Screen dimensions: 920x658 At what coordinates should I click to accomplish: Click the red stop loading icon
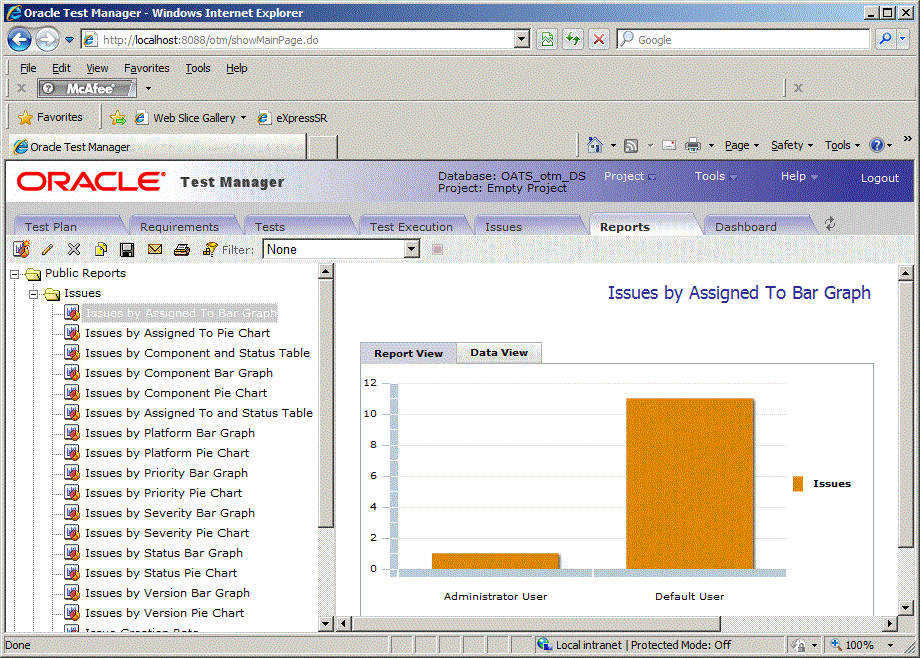click(x=598, y=39)
